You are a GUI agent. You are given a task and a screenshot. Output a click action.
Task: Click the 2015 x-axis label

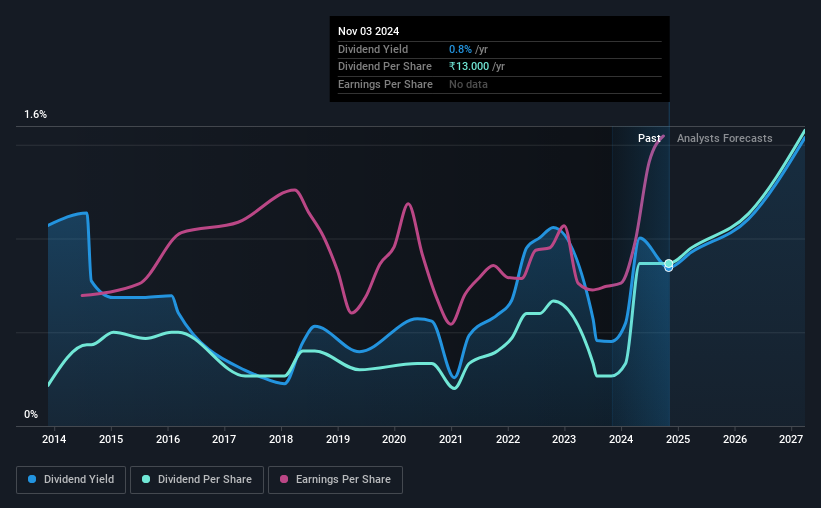click(x=111, y=439)
